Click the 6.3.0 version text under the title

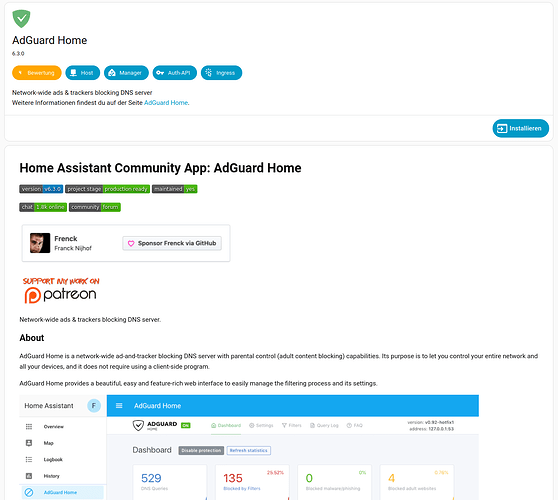18,54
